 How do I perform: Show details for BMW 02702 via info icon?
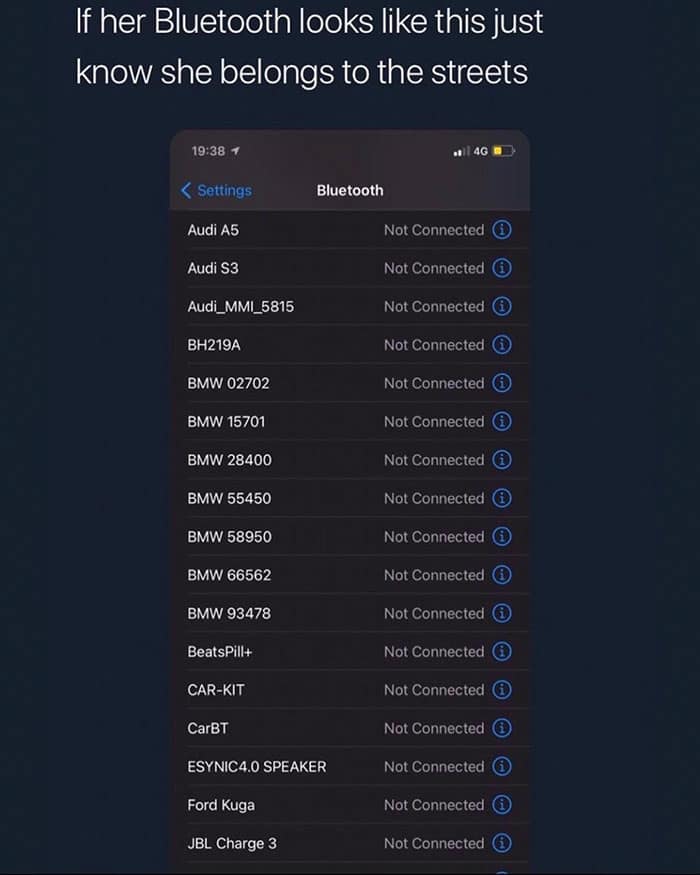click(503, 383)
